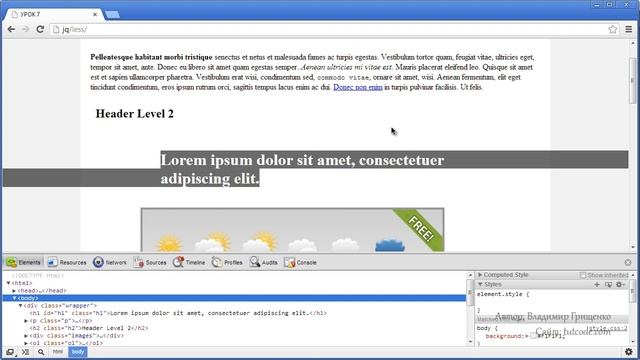
Task: Switch to the Sources panel
Action: (x=150, y=262)
